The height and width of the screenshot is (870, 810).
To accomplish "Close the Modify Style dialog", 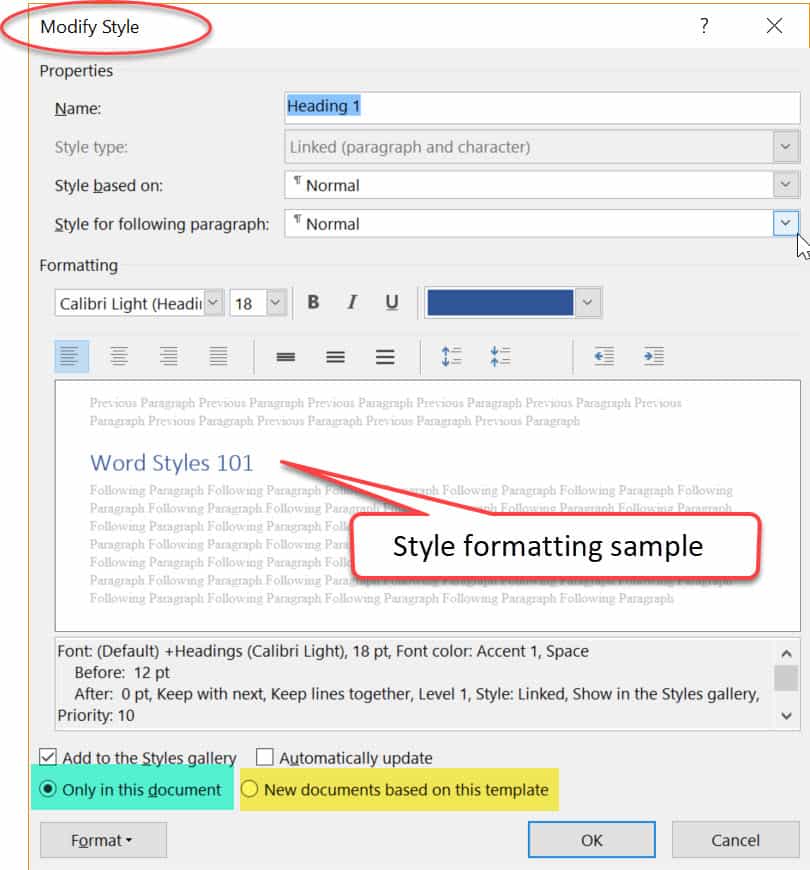I will point(774,26).
